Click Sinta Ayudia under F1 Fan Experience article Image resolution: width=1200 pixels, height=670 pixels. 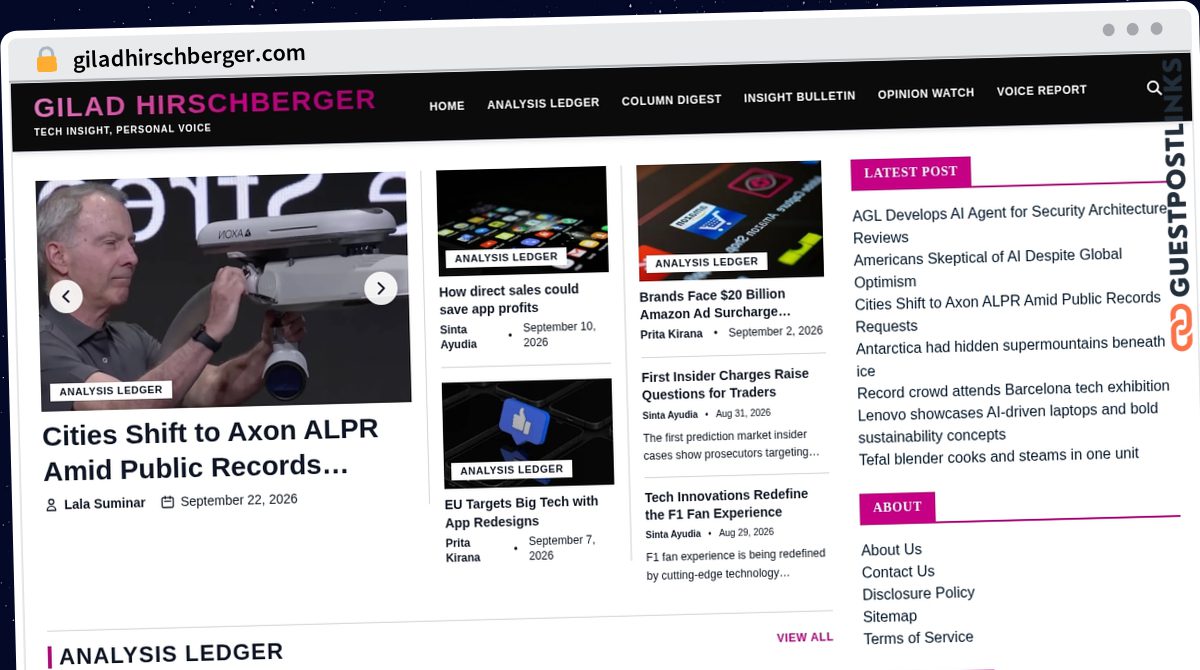673,535
